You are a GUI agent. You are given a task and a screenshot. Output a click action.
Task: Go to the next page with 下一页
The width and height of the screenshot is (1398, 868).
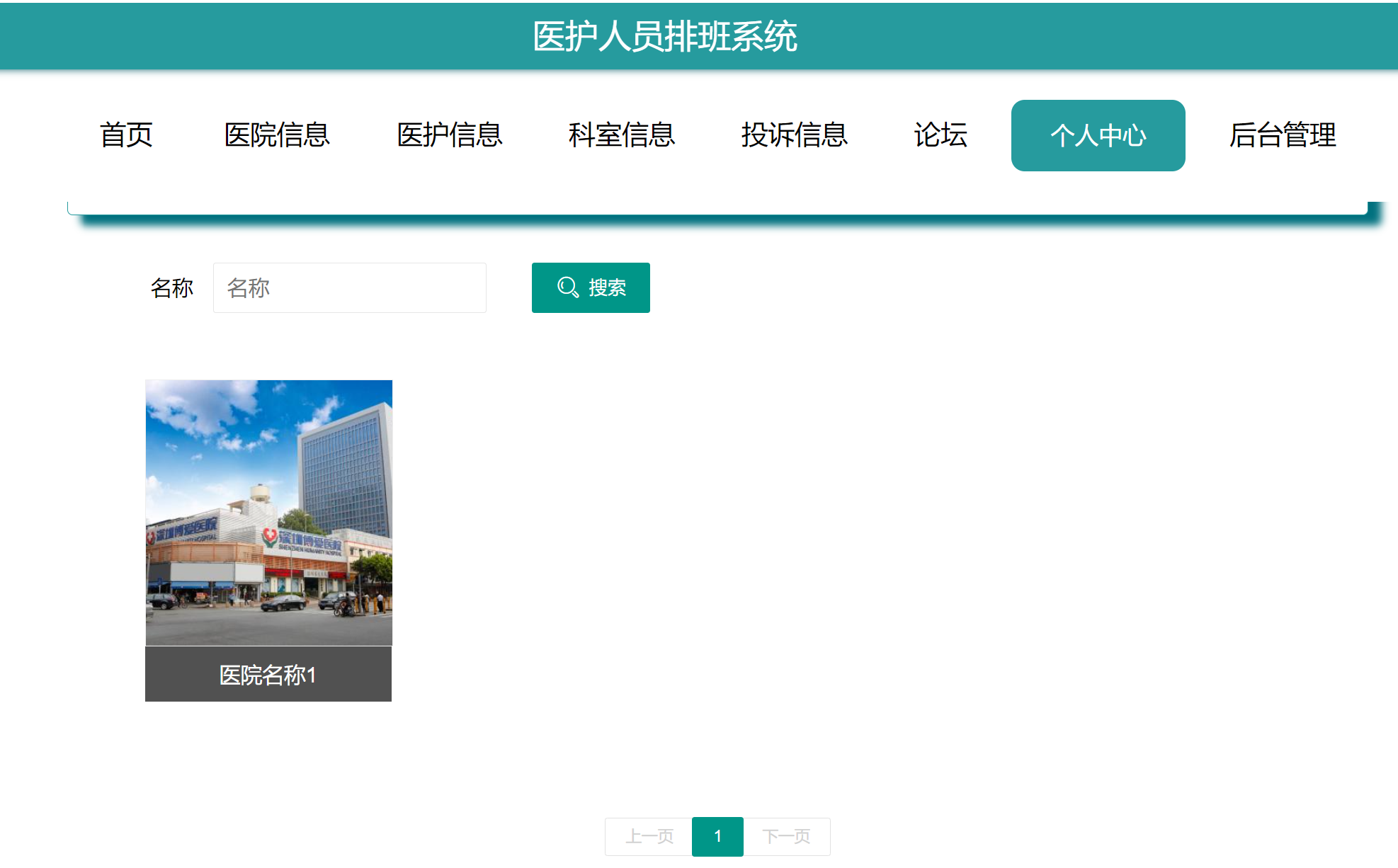click(787, 835)
